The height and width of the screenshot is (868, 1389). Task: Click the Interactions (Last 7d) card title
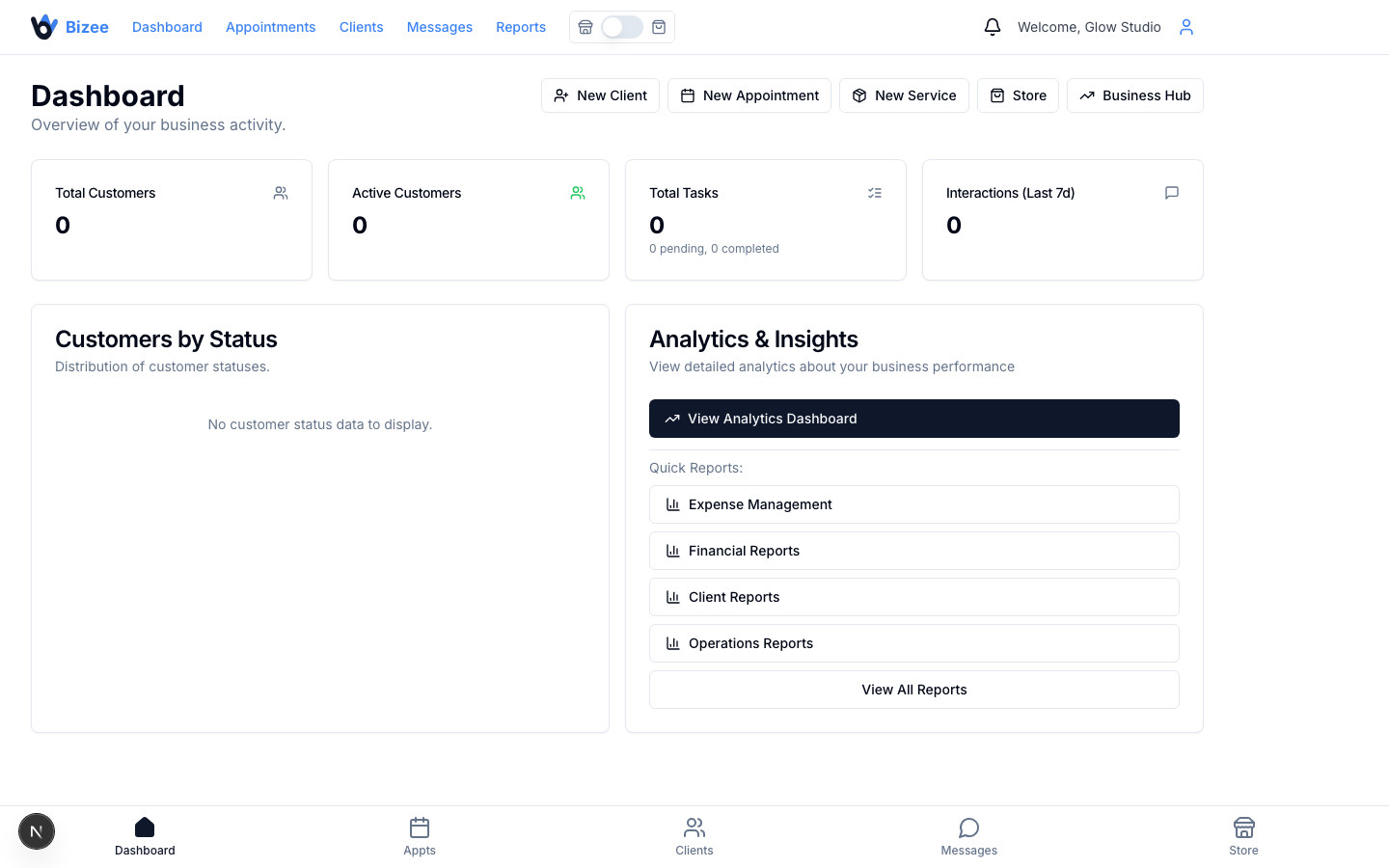coord(1010,193)
